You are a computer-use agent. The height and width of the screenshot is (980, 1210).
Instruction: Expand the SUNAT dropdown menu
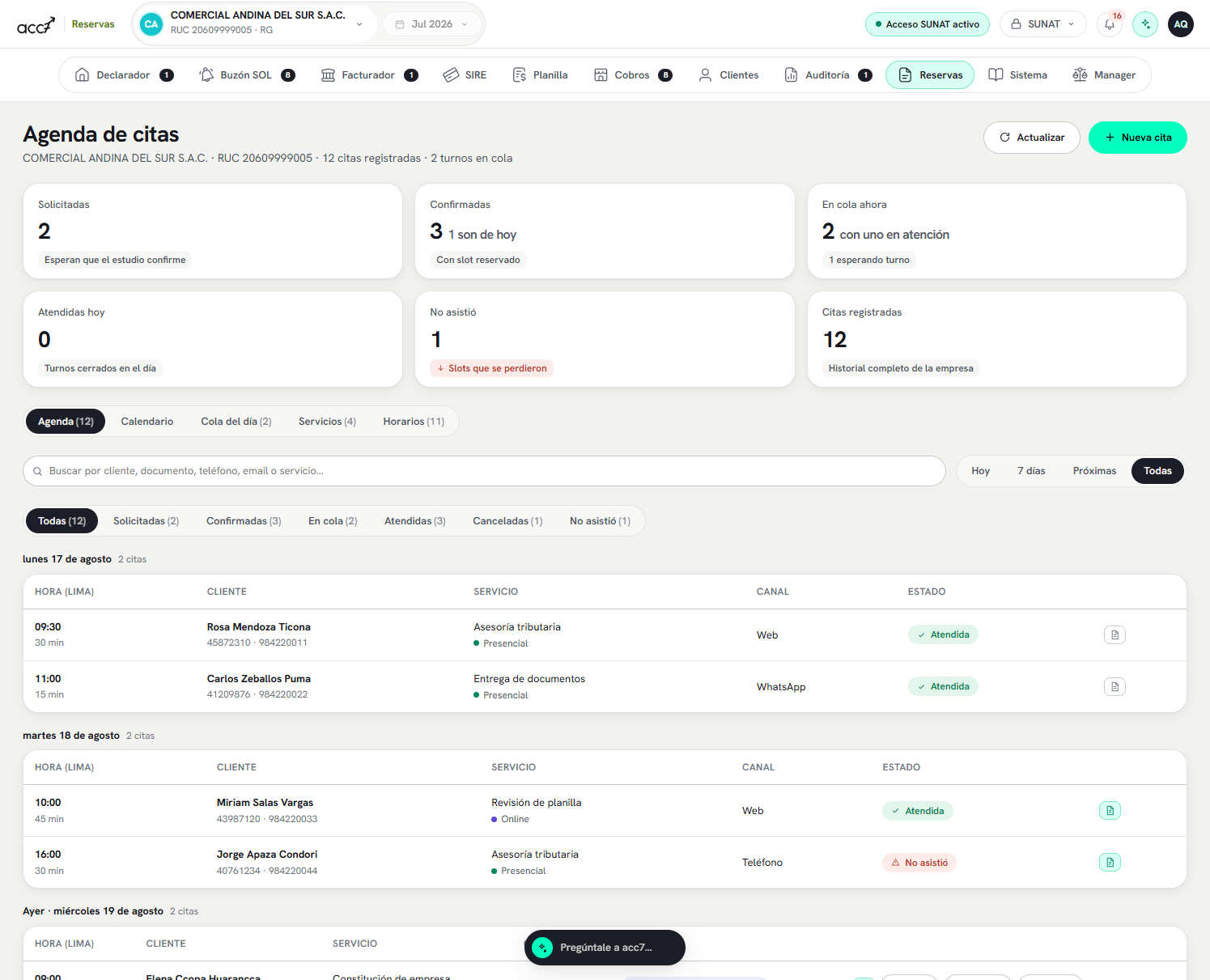coord(1042,24)
